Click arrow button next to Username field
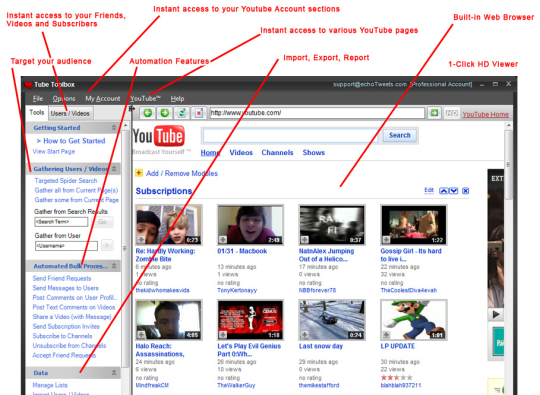Screen dimensions: 540x395 [x=107, y=245]
